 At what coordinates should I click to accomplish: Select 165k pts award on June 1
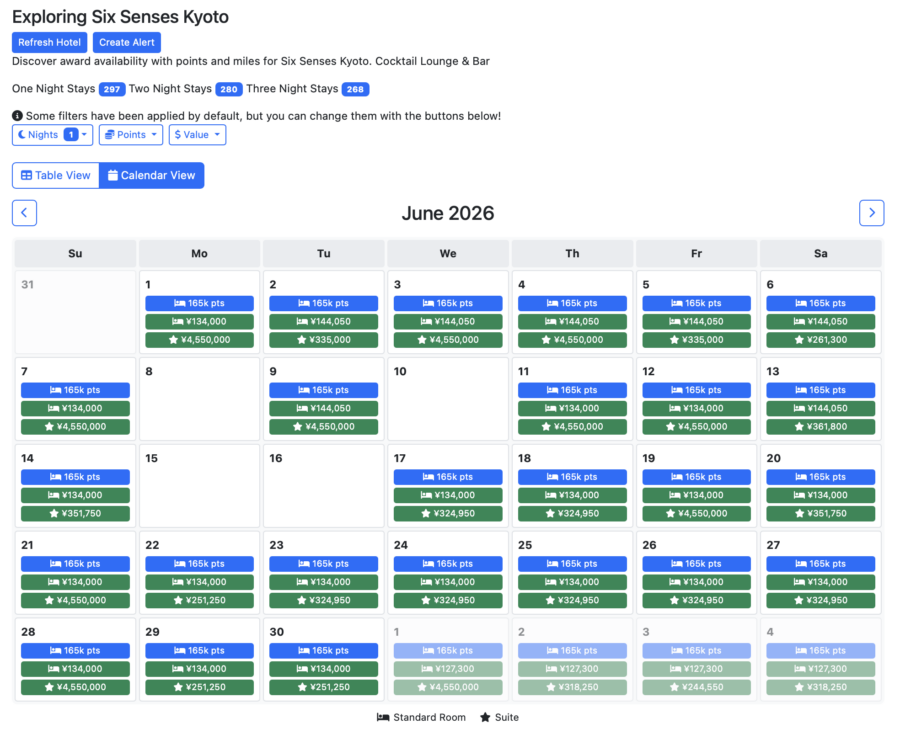click(199, 303)
